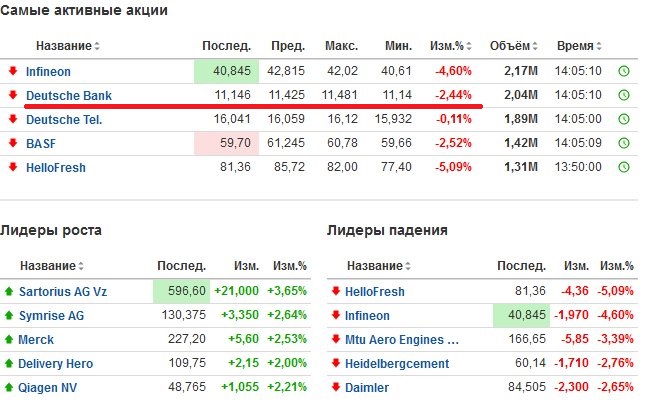
Task: Click the green up arrow beside Sartorius AG Vz
Action: tap(9, 292)
